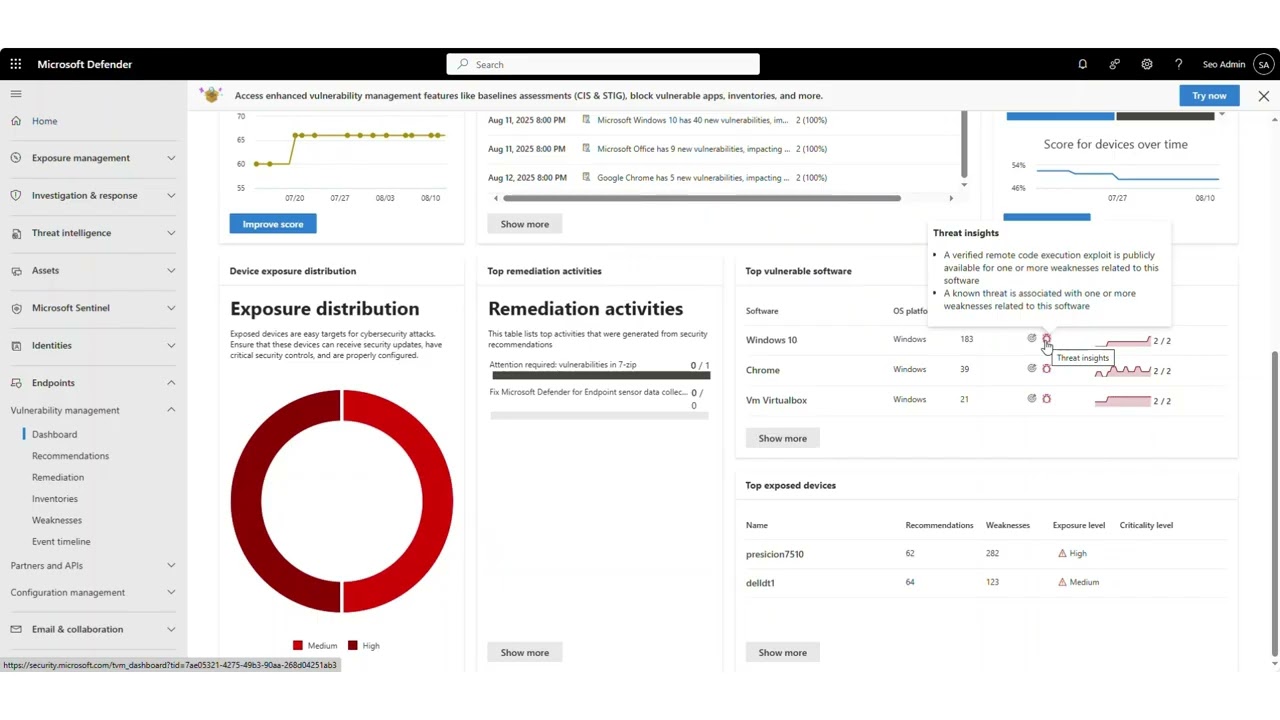1280x720 pixels.
Task: Click the target icon in Windows 10 row
Action: tap(1032, 339)
